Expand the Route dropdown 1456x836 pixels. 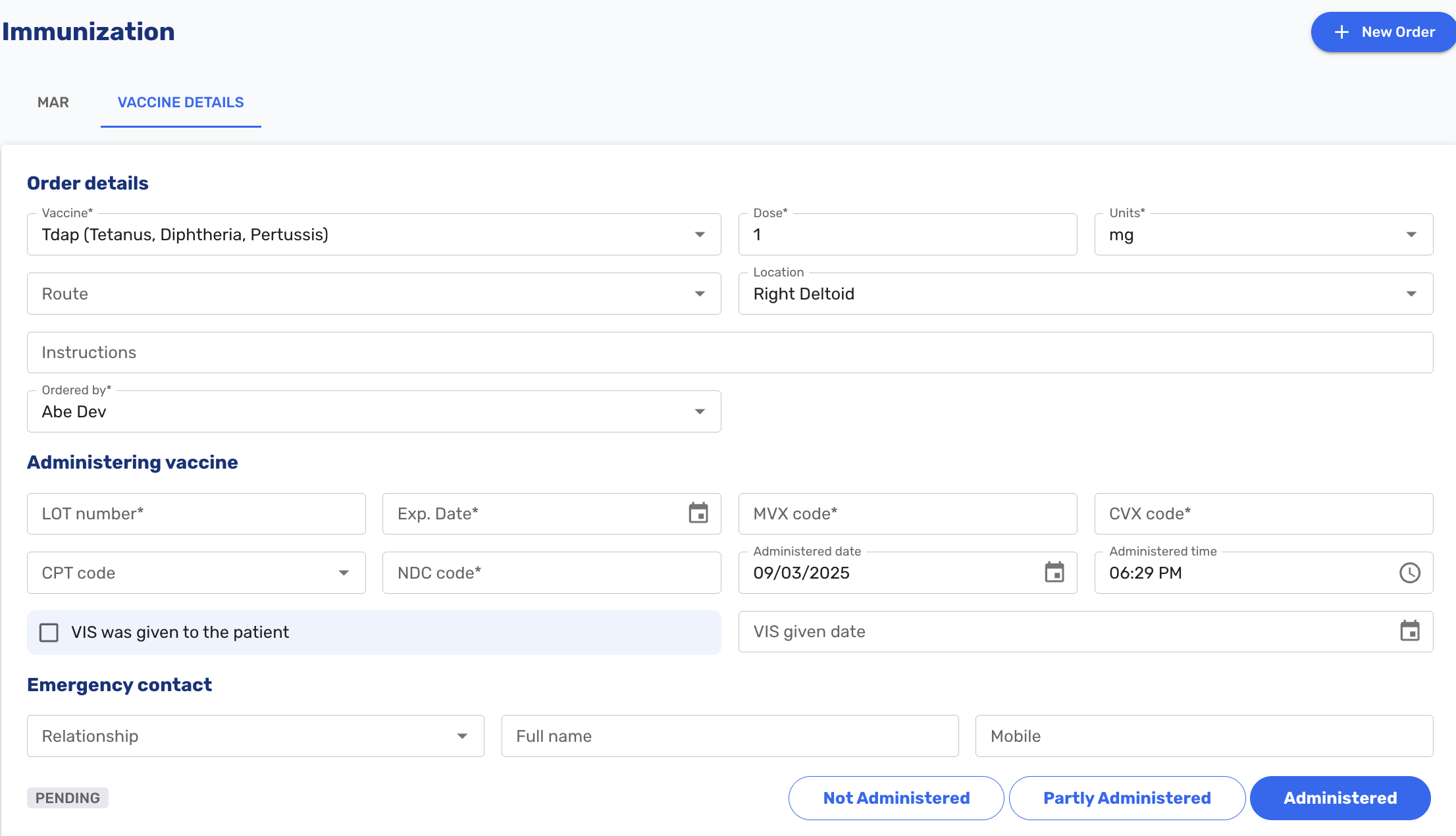click(x=700, y=294)
